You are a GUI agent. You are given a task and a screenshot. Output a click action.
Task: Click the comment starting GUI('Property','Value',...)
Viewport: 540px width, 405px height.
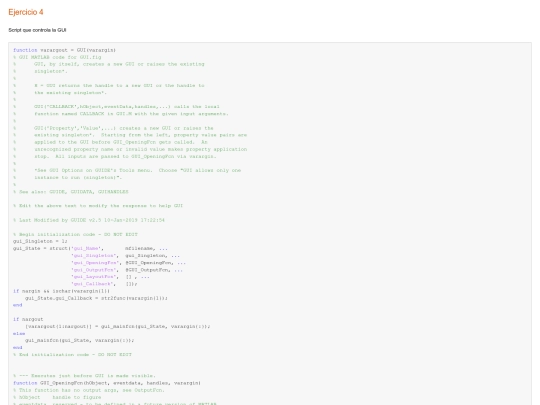[x=124, y=128]
